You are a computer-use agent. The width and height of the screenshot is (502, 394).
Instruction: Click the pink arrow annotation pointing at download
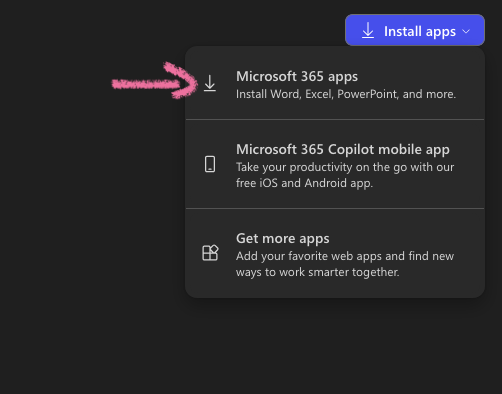coord(154,80)
